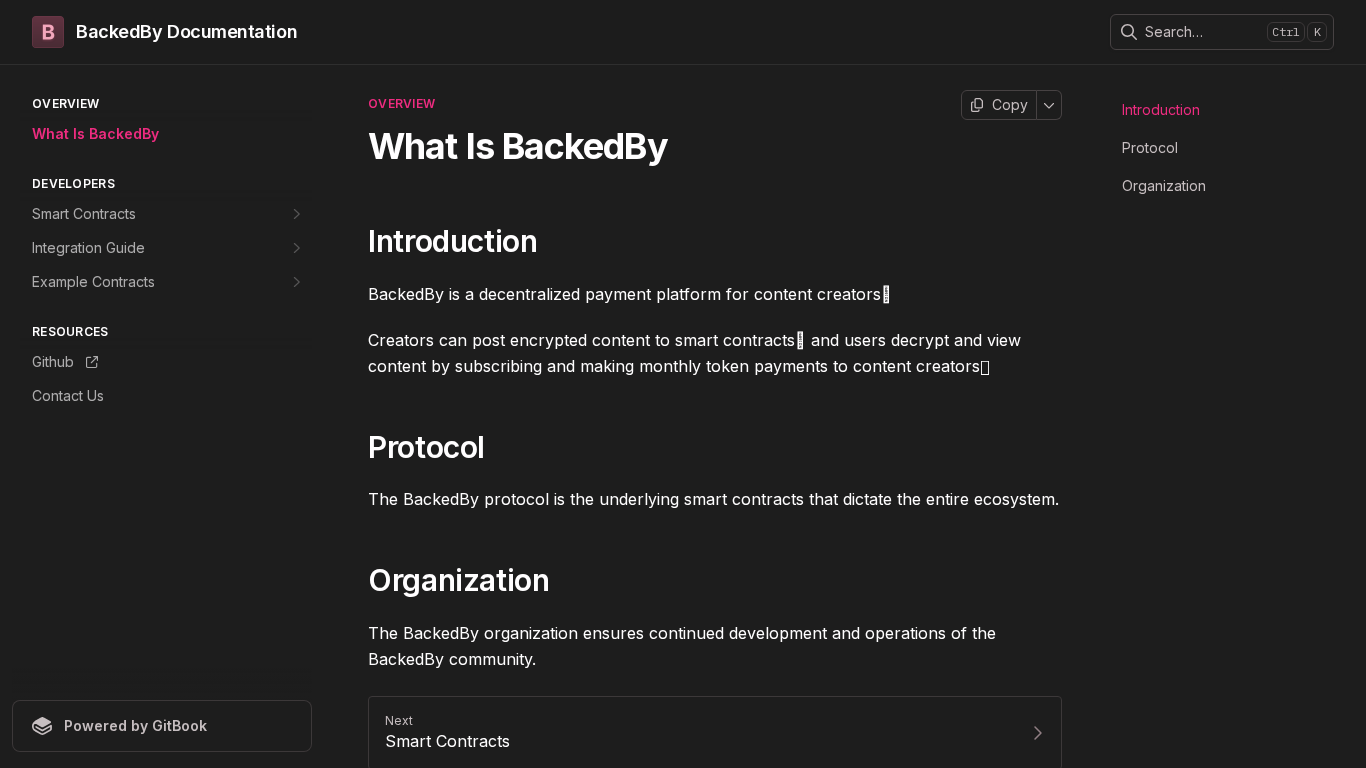The image size is (1366, 768).
Task: Click the Powered by GitBook button
Action: 162,726
